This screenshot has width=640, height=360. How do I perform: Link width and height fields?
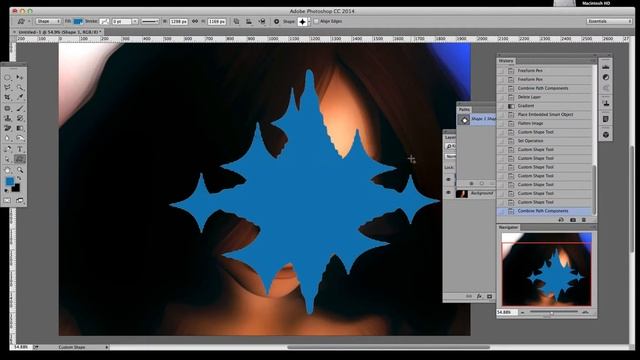pyautogui.click(x=195, y=21)
